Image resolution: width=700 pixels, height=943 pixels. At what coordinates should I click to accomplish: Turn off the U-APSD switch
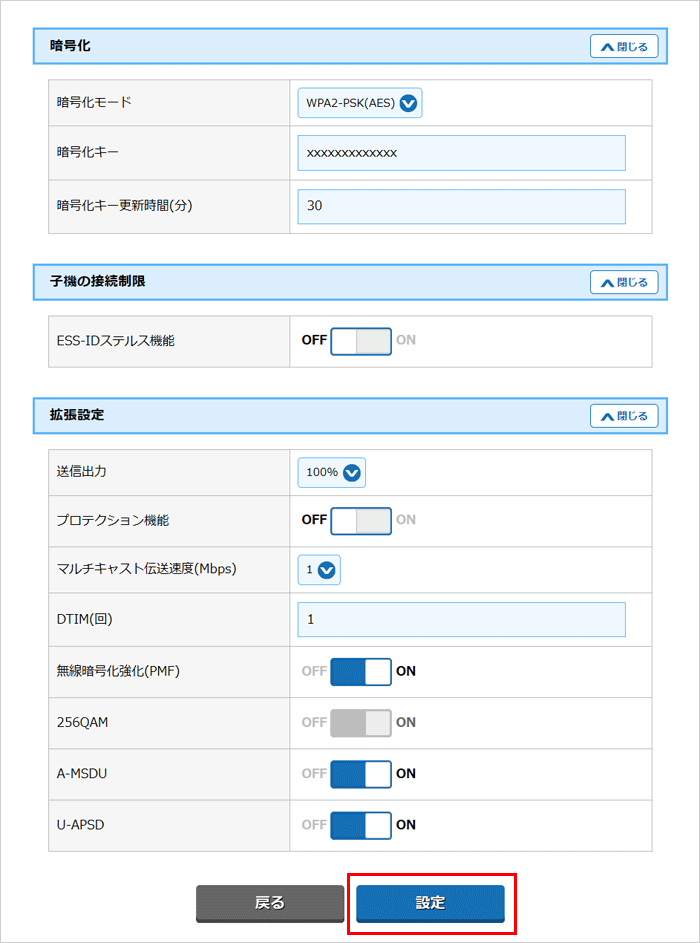pos(360,825)
